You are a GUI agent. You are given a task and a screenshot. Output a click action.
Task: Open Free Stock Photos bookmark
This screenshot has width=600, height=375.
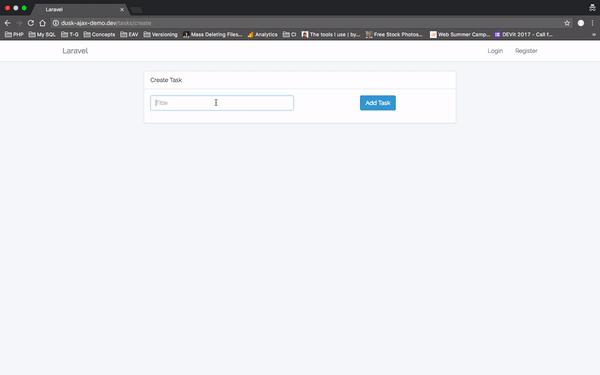coord(395,34)
